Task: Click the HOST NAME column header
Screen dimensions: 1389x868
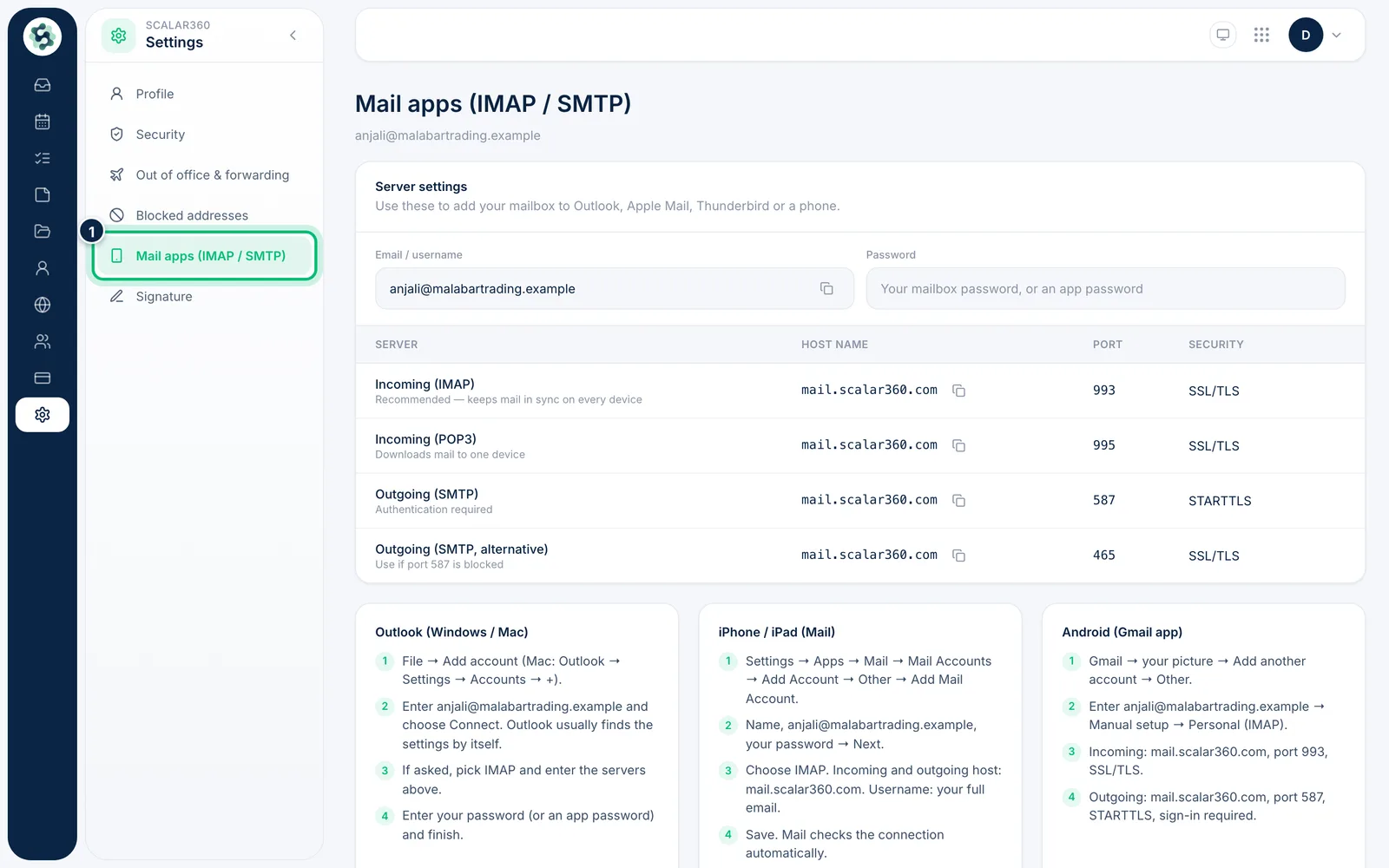Action: (834, 345)
